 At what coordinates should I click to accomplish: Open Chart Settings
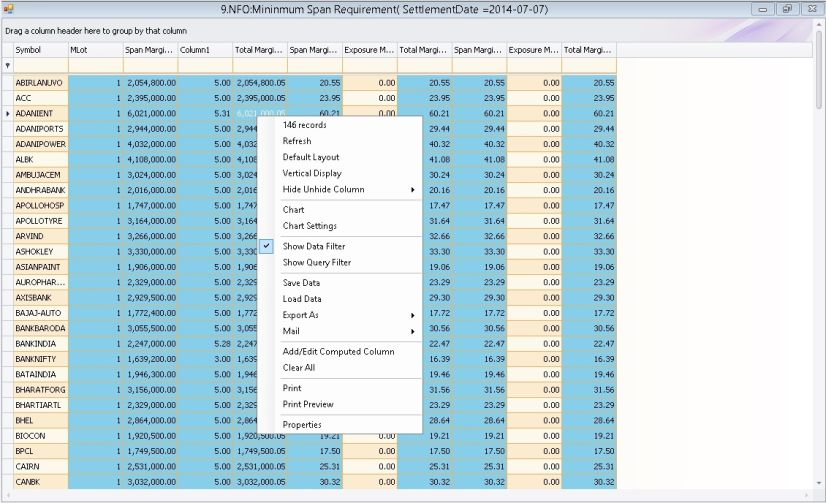click(310, 226)
